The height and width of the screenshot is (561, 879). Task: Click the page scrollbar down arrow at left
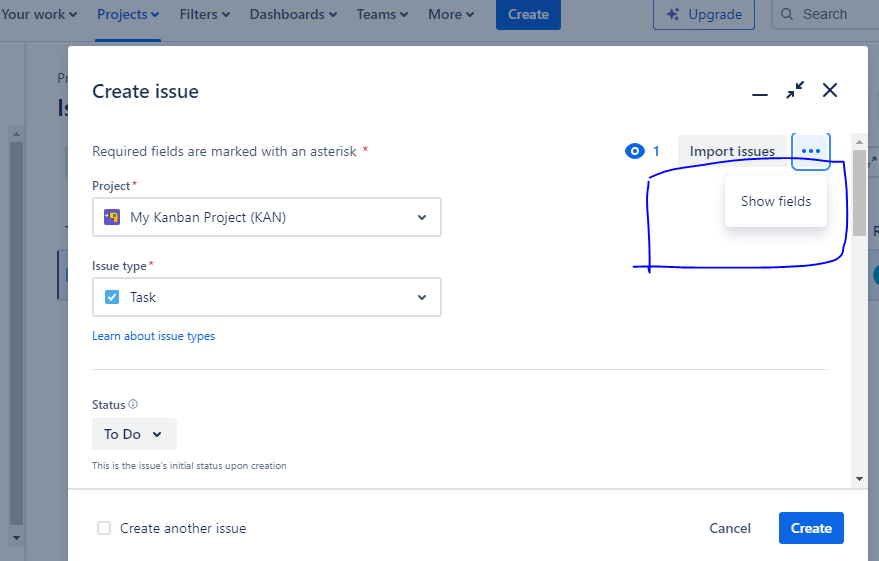[16, 538]
